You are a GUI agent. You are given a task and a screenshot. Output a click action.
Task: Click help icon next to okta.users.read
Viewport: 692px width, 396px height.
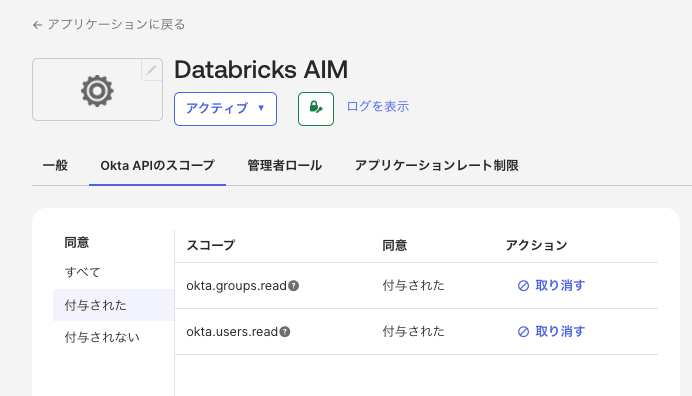(285, 332)
